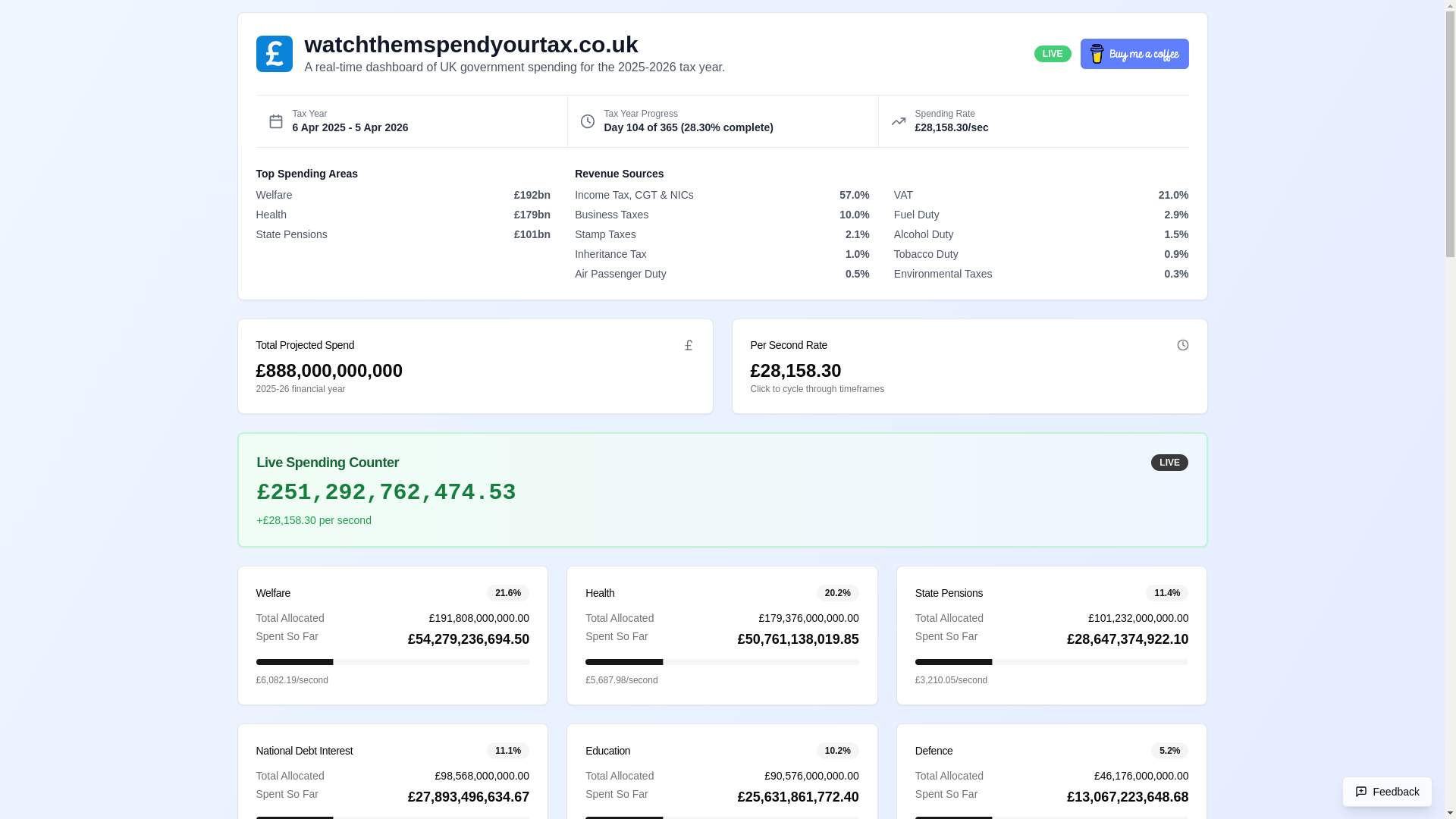
Task: Click the pound sign site logo
Action: (274, 54)
